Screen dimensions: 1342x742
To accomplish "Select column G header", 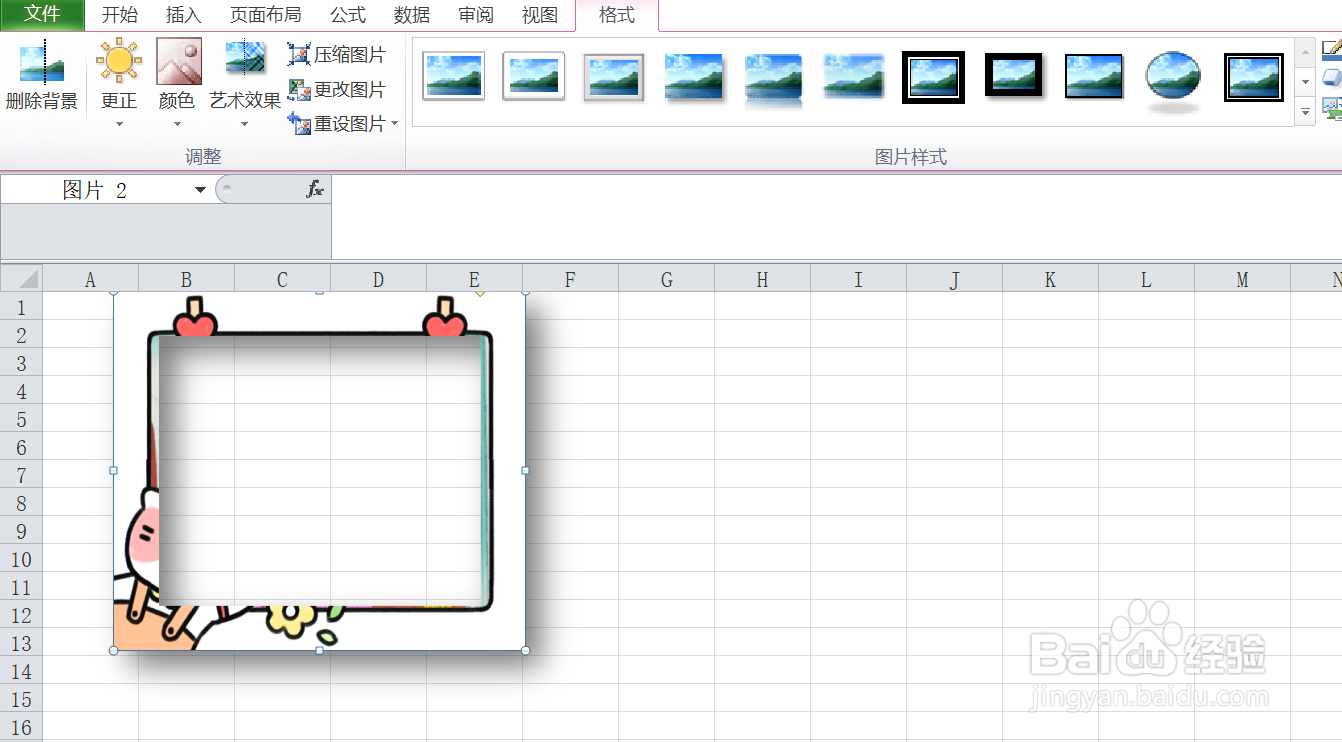I will [x=666, y=279].
